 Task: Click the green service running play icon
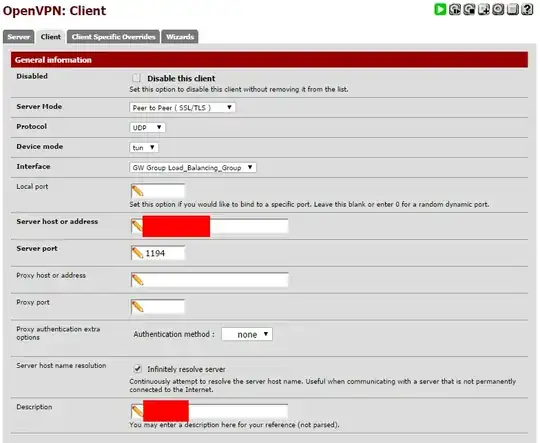pos(440,9)
